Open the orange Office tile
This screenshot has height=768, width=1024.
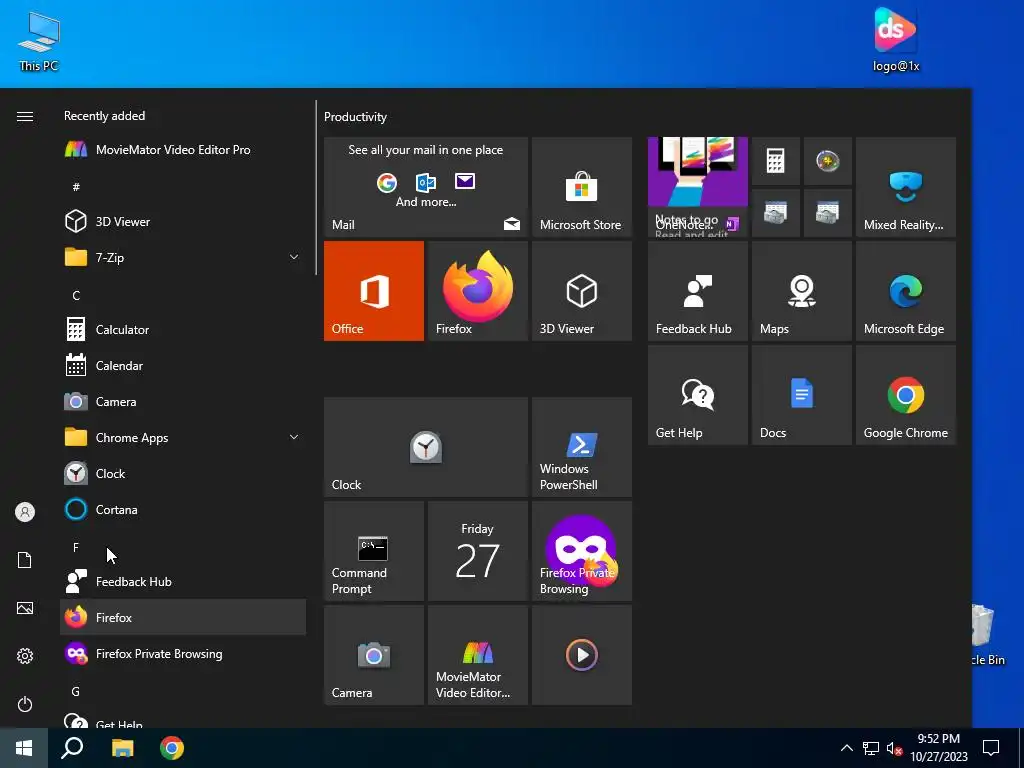(374, 291)
